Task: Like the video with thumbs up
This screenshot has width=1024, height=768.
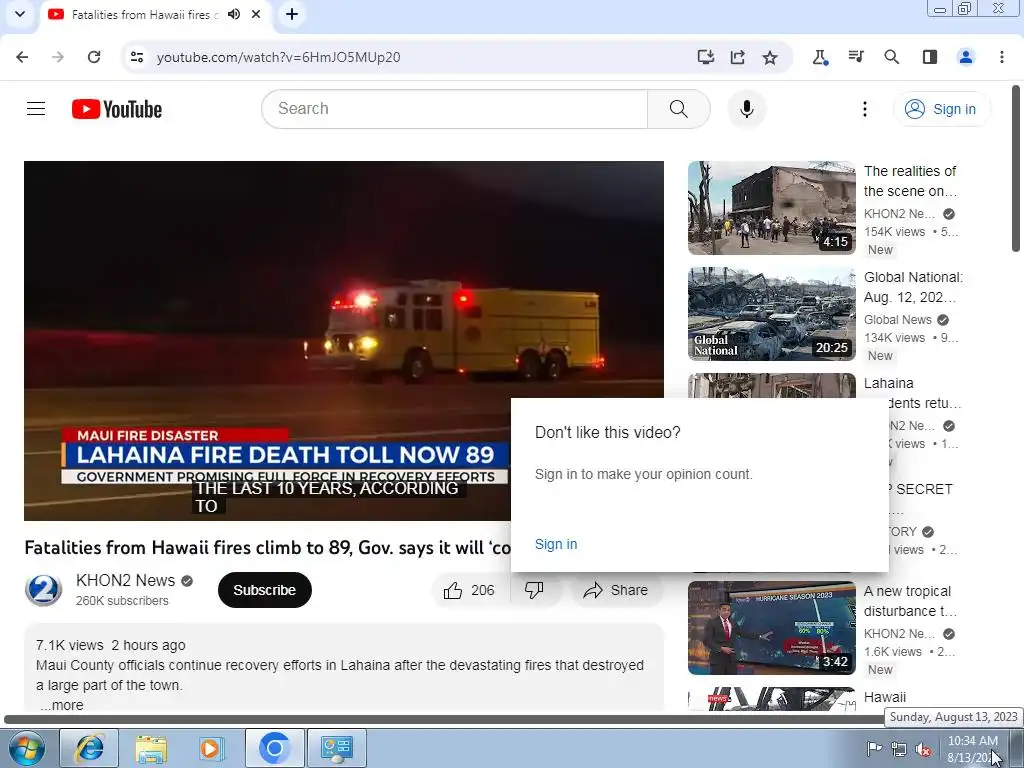Action: pos(469,590)
